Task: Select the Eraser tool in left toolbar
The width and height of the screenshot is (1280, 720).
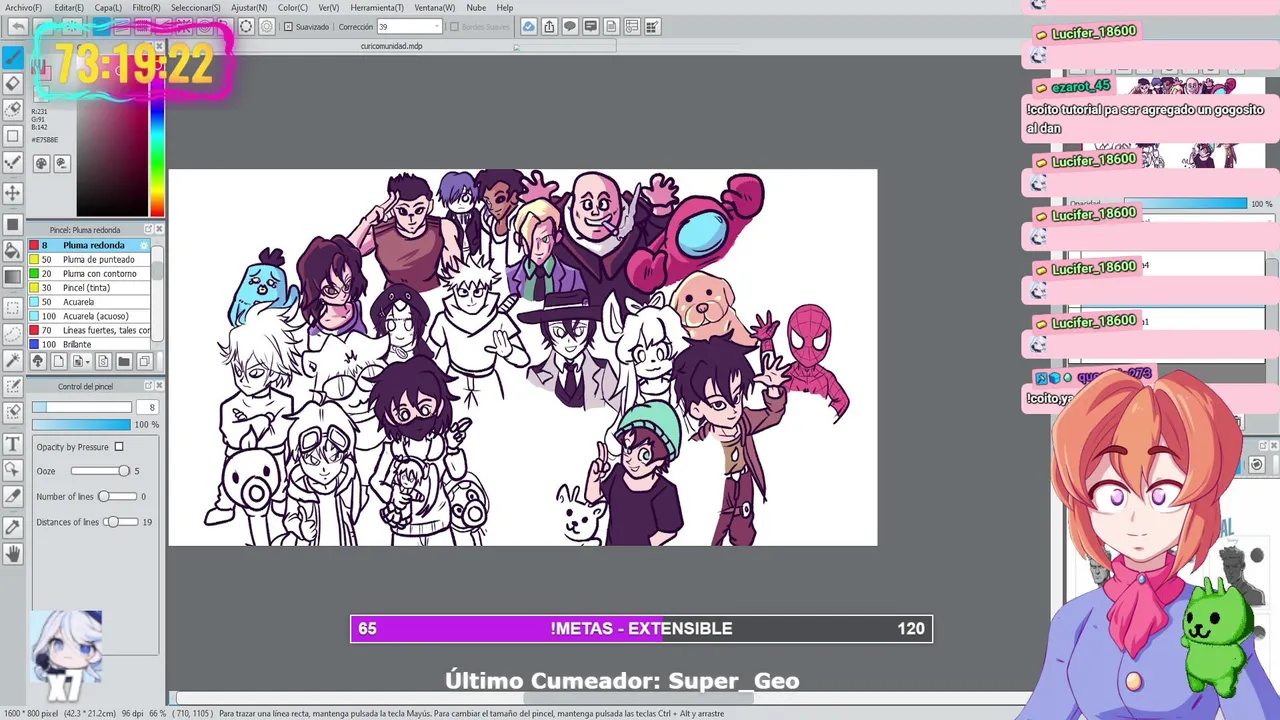Action: click(13, 84)
